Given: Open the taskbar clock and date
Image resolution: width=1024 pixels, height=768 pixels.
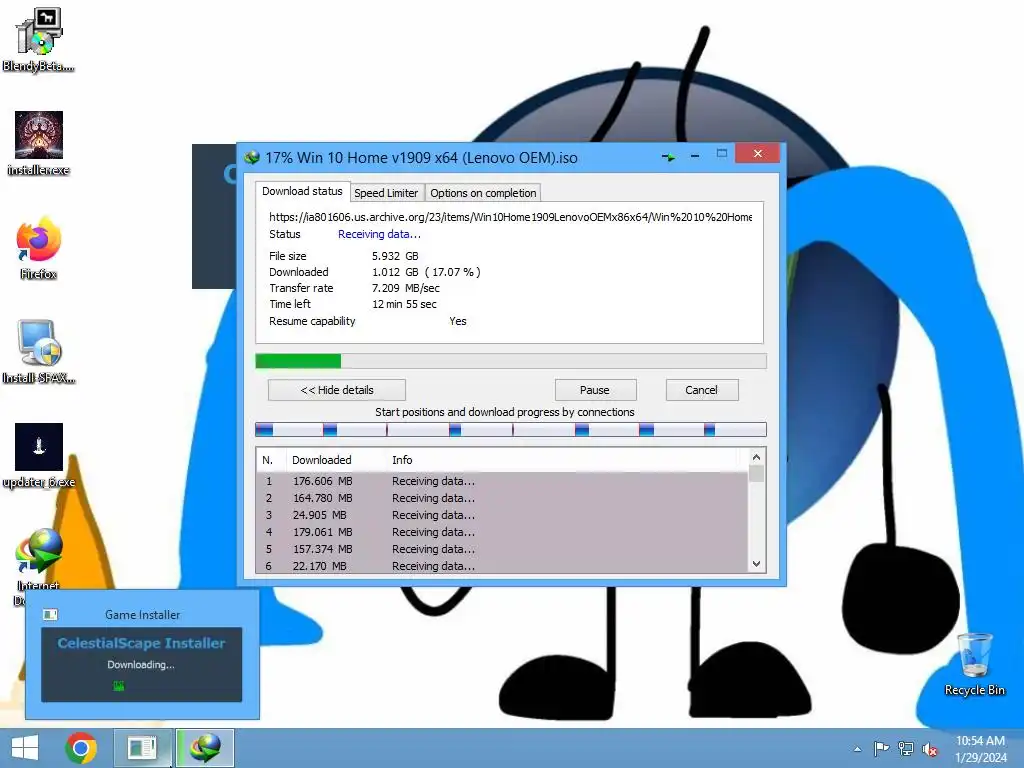Looking at the screenshot, I should tap(980, 749).
